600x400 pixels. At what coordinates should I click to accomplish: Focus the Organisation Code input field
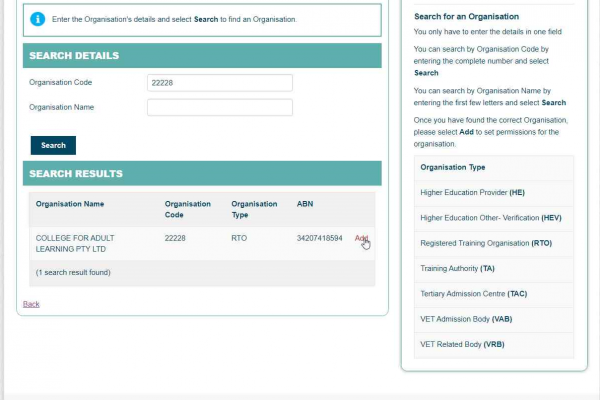coord(219,83)
